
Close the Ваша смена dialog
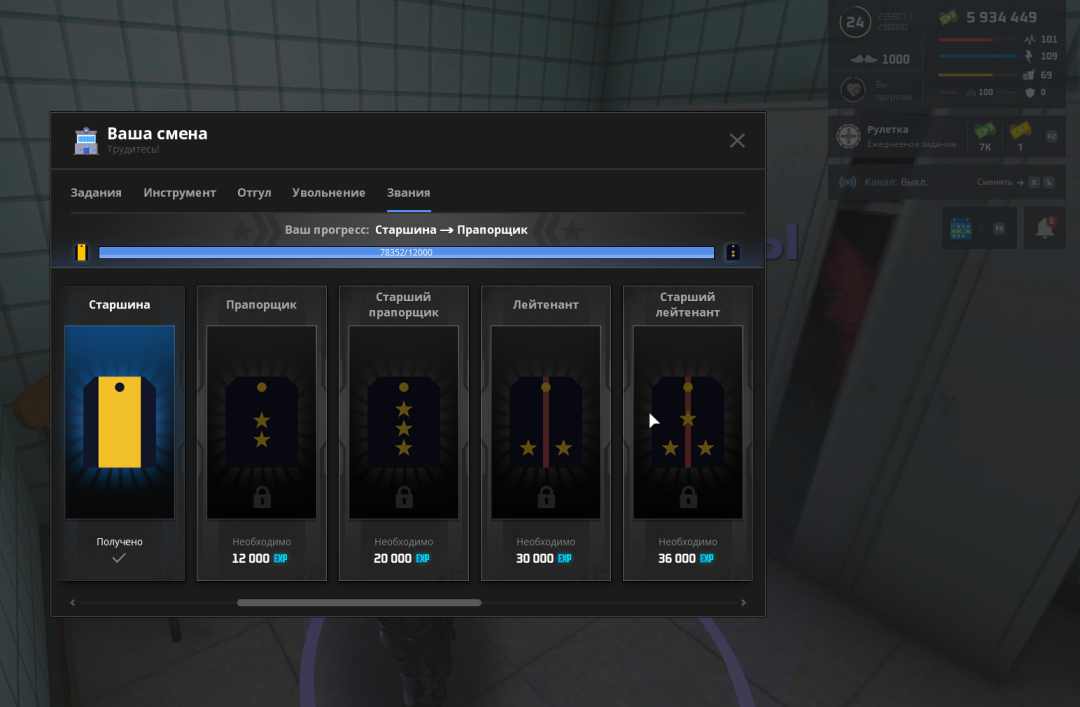click(x=737, y=141)
